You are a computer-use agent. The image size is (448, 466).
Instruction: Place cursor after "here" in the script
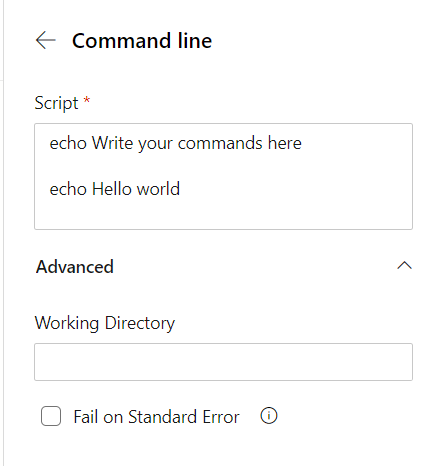pos(303,143)
